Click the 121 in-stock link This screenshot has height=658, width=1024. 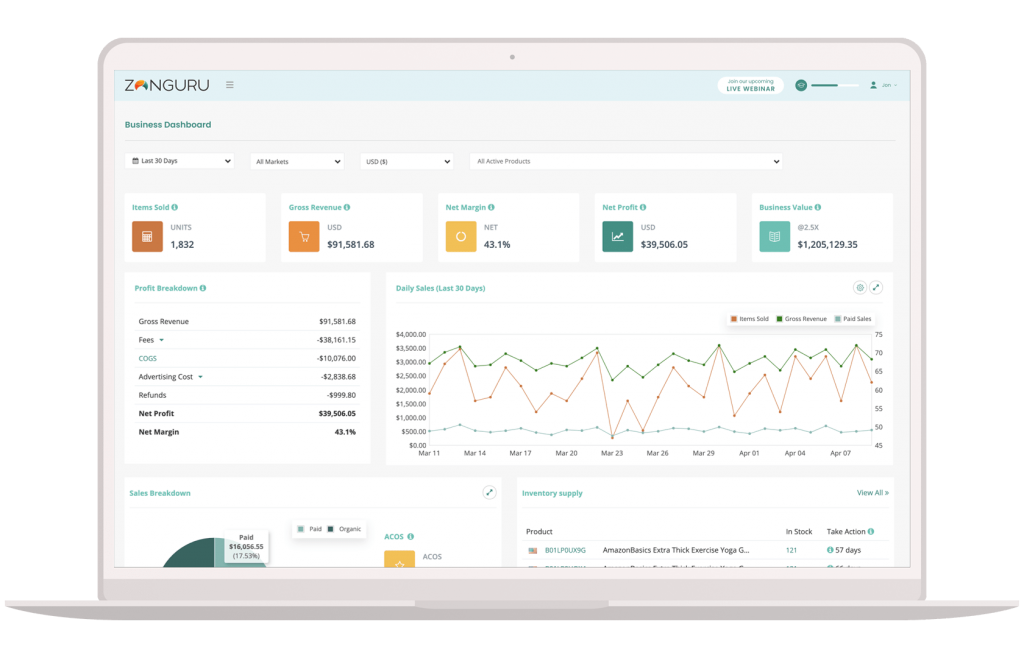792,550
